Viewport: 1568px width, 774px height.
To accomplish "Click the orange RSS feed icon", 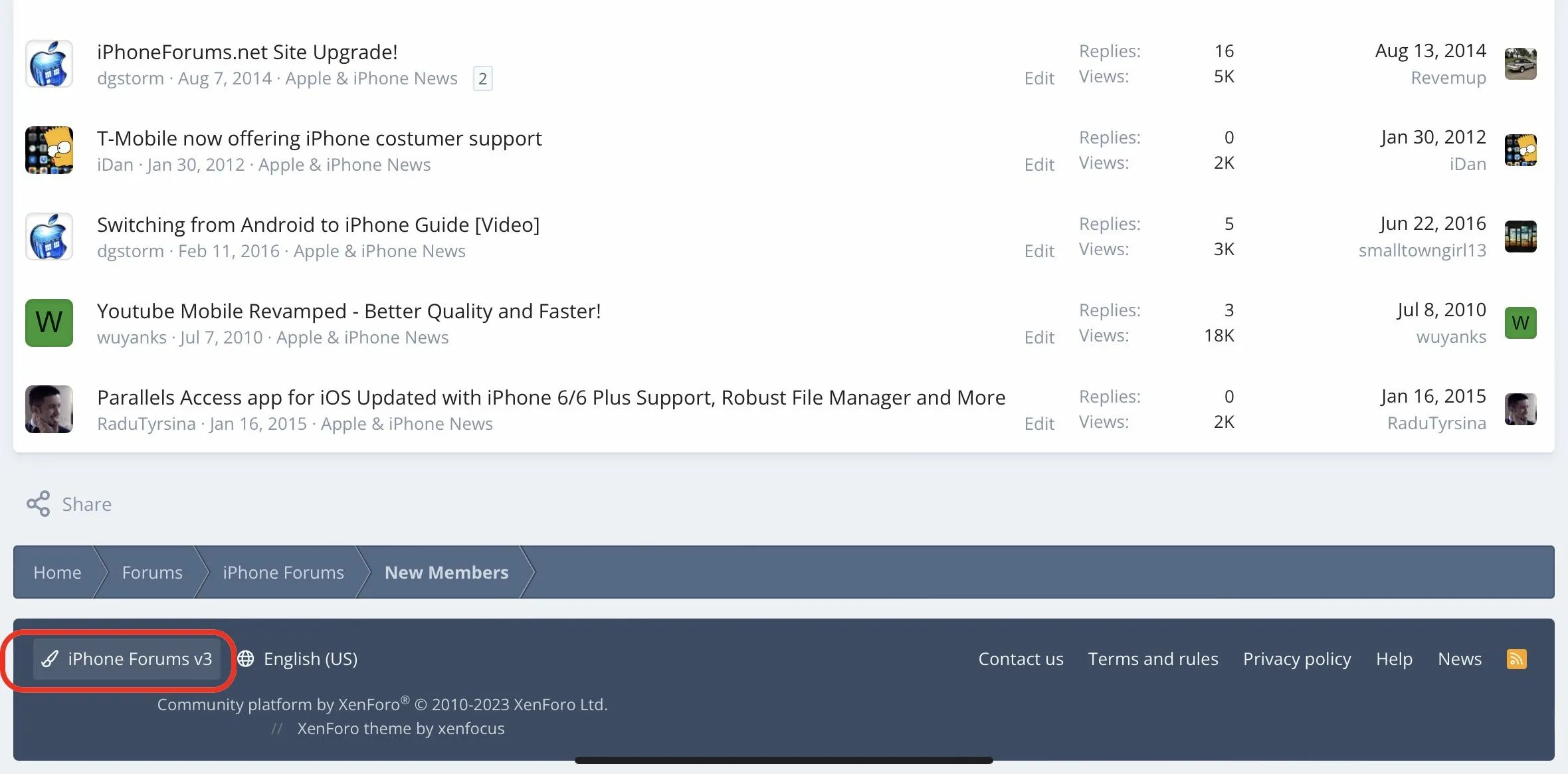I will pyautogui.click(x=1516, y=659).
